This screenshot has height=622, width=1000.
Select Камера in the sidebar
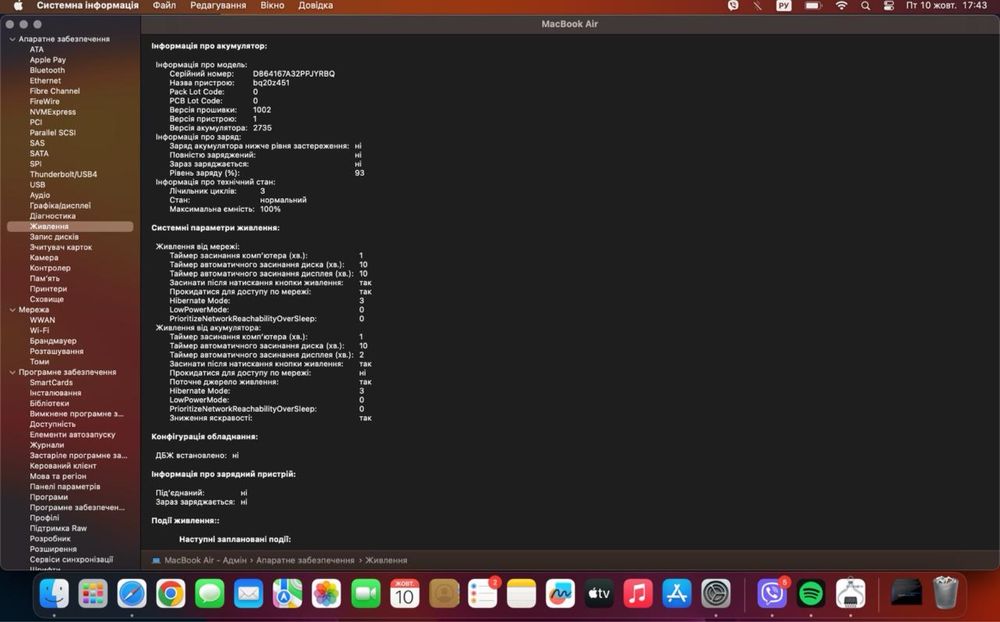point(44,258)
